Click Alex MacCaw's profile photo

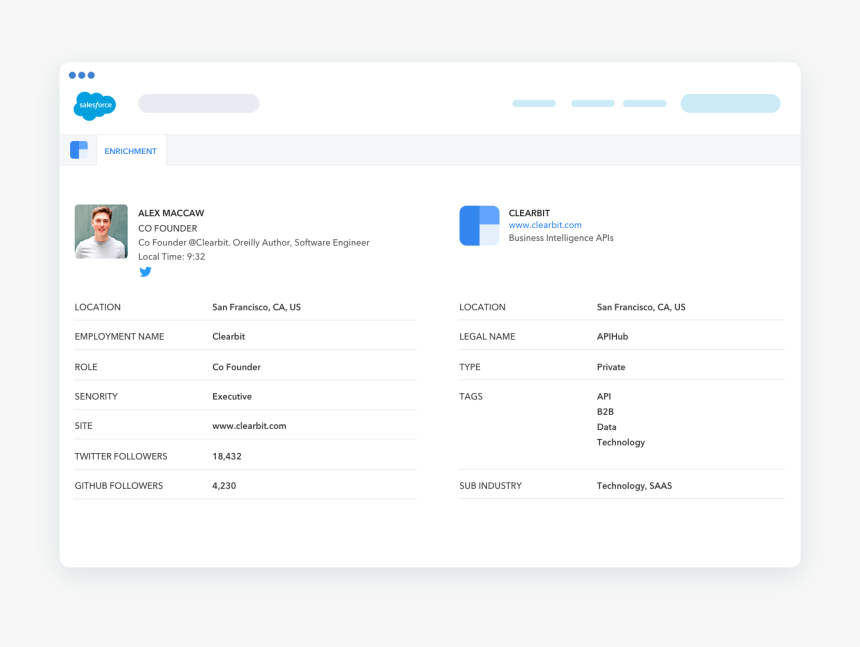click(x=101, y=231)
